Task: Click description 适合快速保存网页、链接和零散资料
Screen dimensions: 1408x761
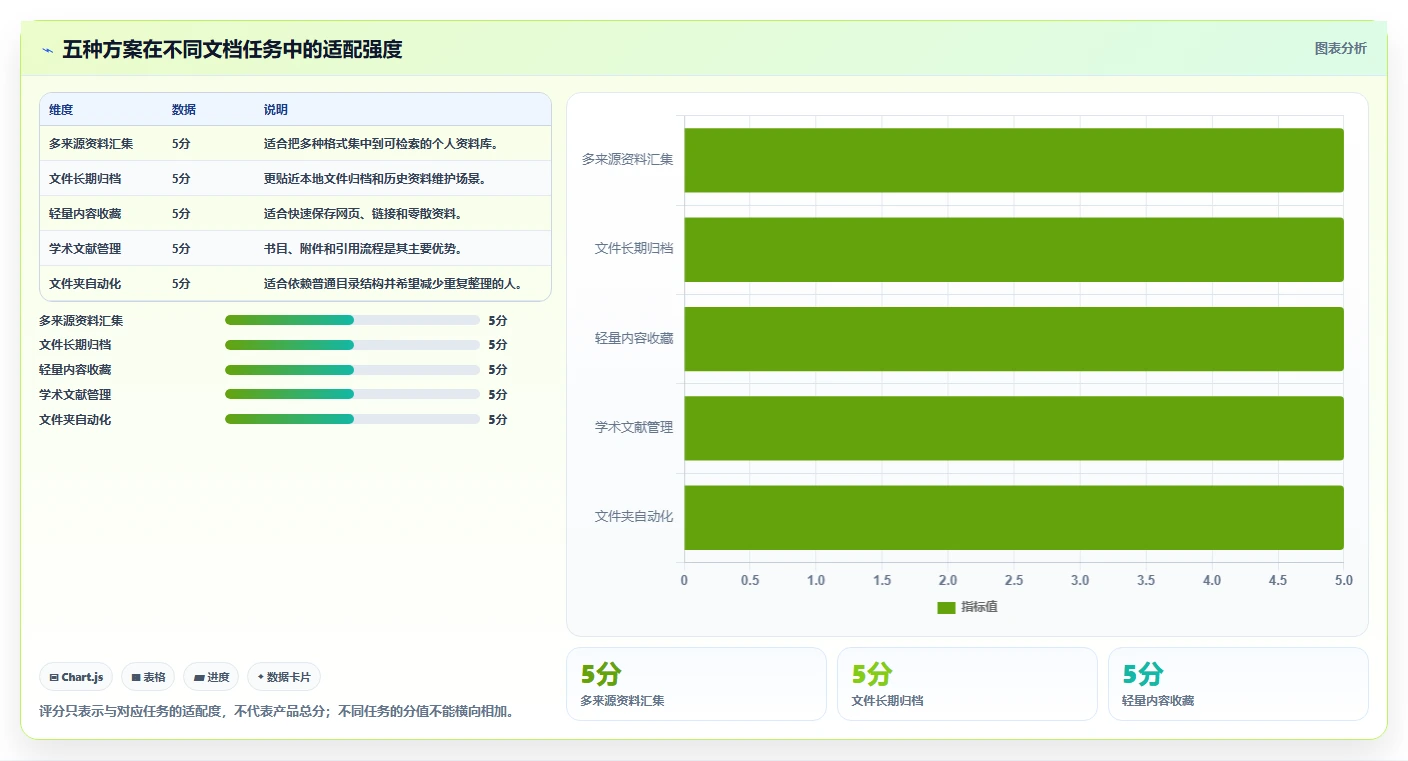Action: 363,214
